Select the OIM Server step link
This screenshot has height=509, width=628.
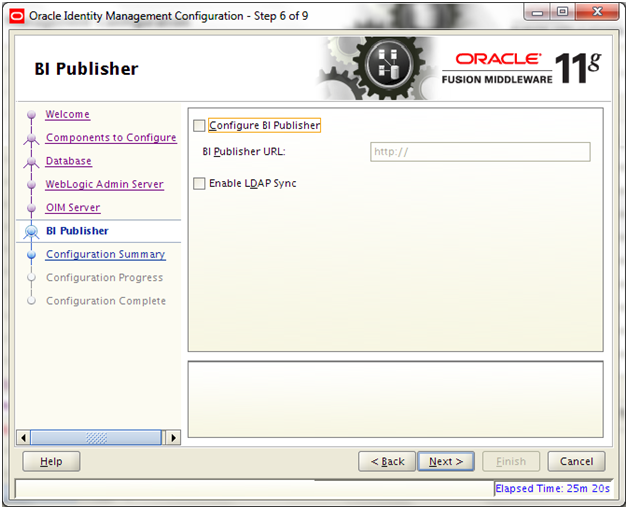tap(73, 207)
